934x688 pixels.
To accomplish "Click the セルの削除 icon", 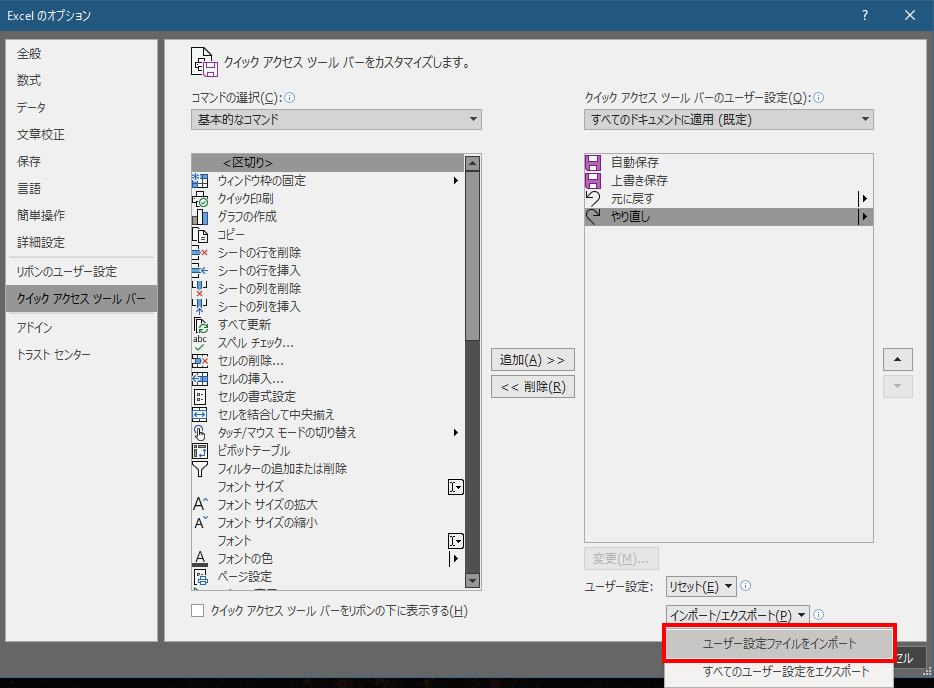I will point(200,360).
